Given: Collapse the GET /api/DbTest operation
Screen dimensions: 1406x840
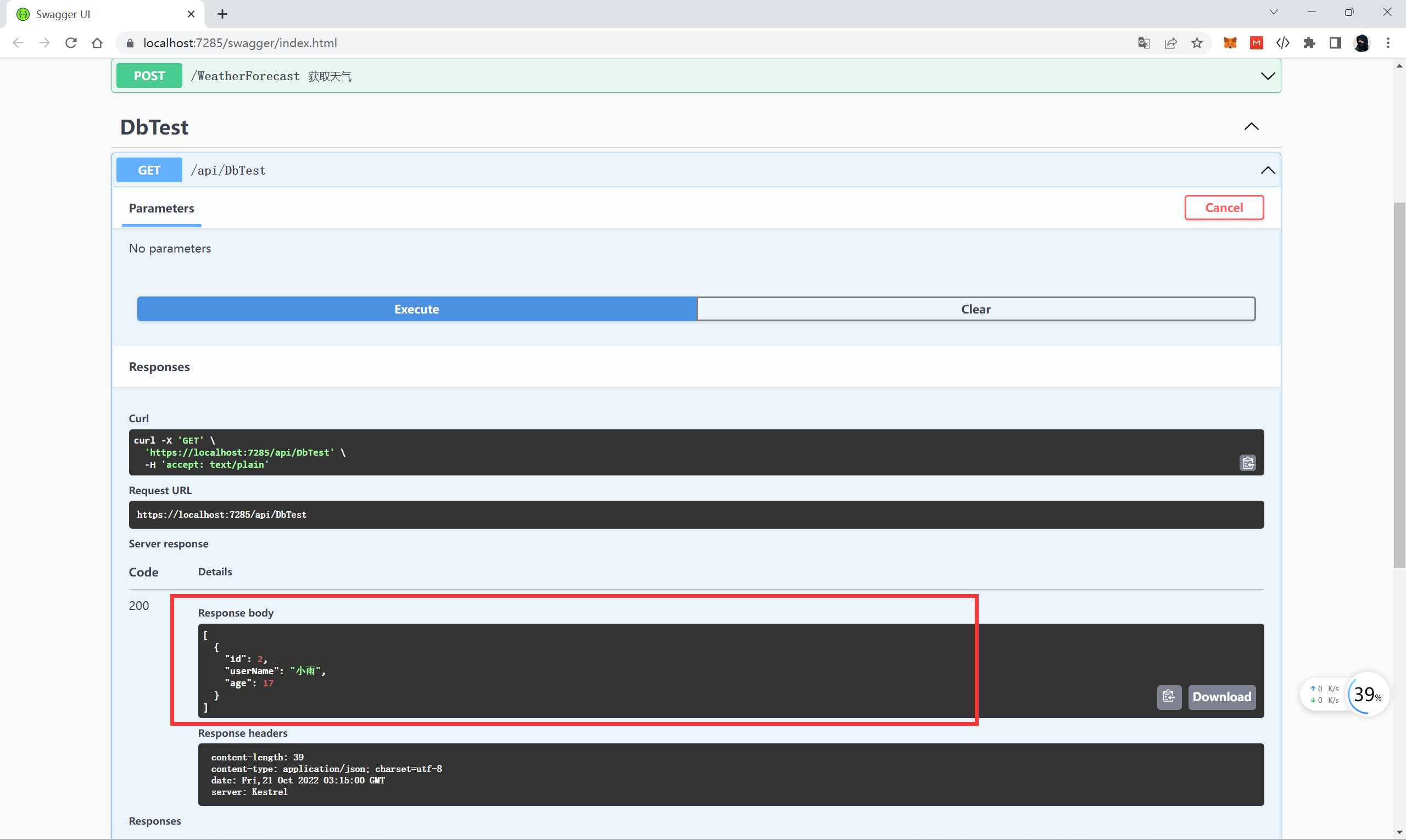Looking at the screenshot, I should [1267, 170].
